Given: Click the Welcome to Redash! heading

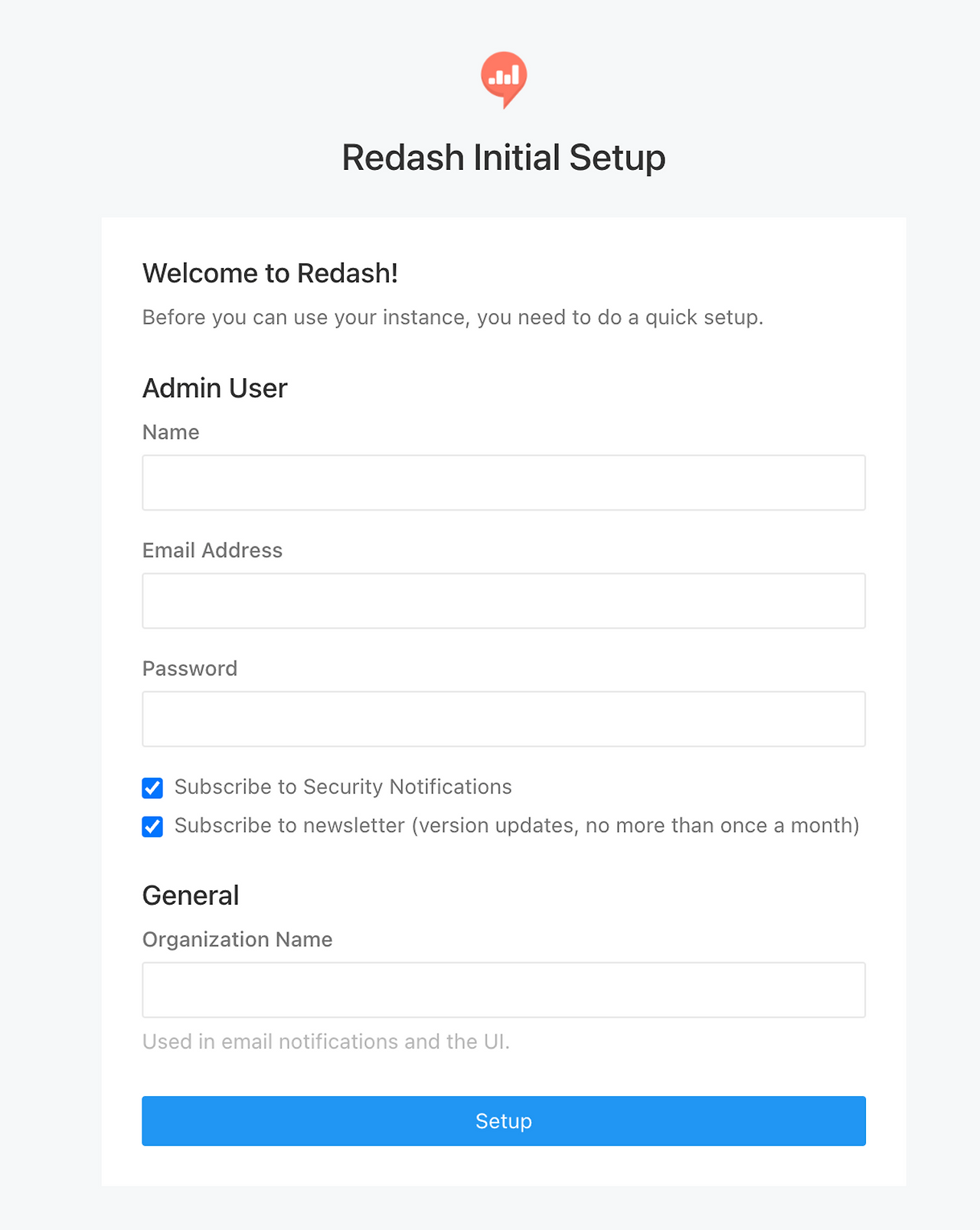Looking at the screenshot, I should point(270,273).
